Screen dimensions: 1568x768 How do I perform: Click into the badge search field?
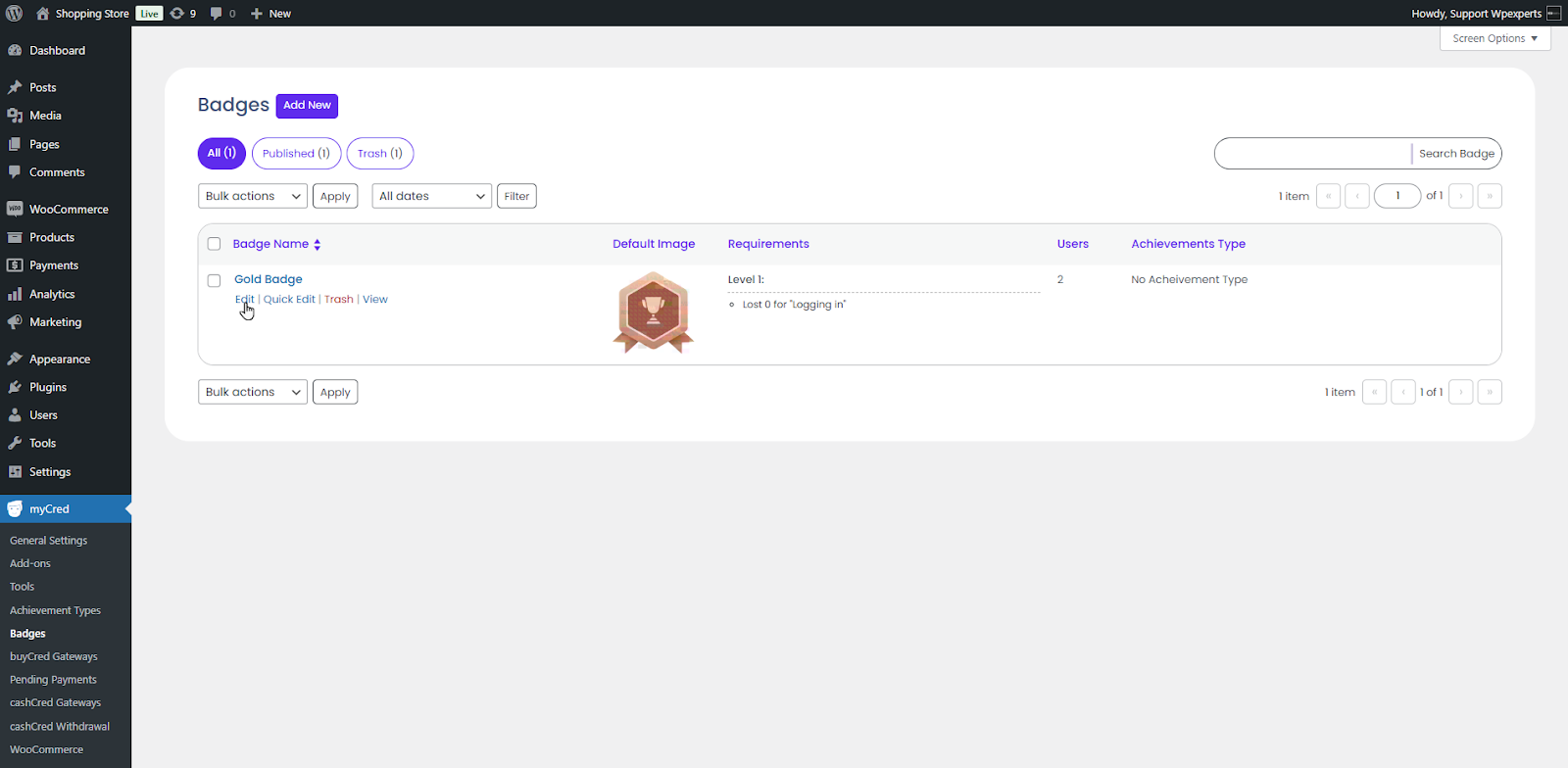(x=1313, y=154)
